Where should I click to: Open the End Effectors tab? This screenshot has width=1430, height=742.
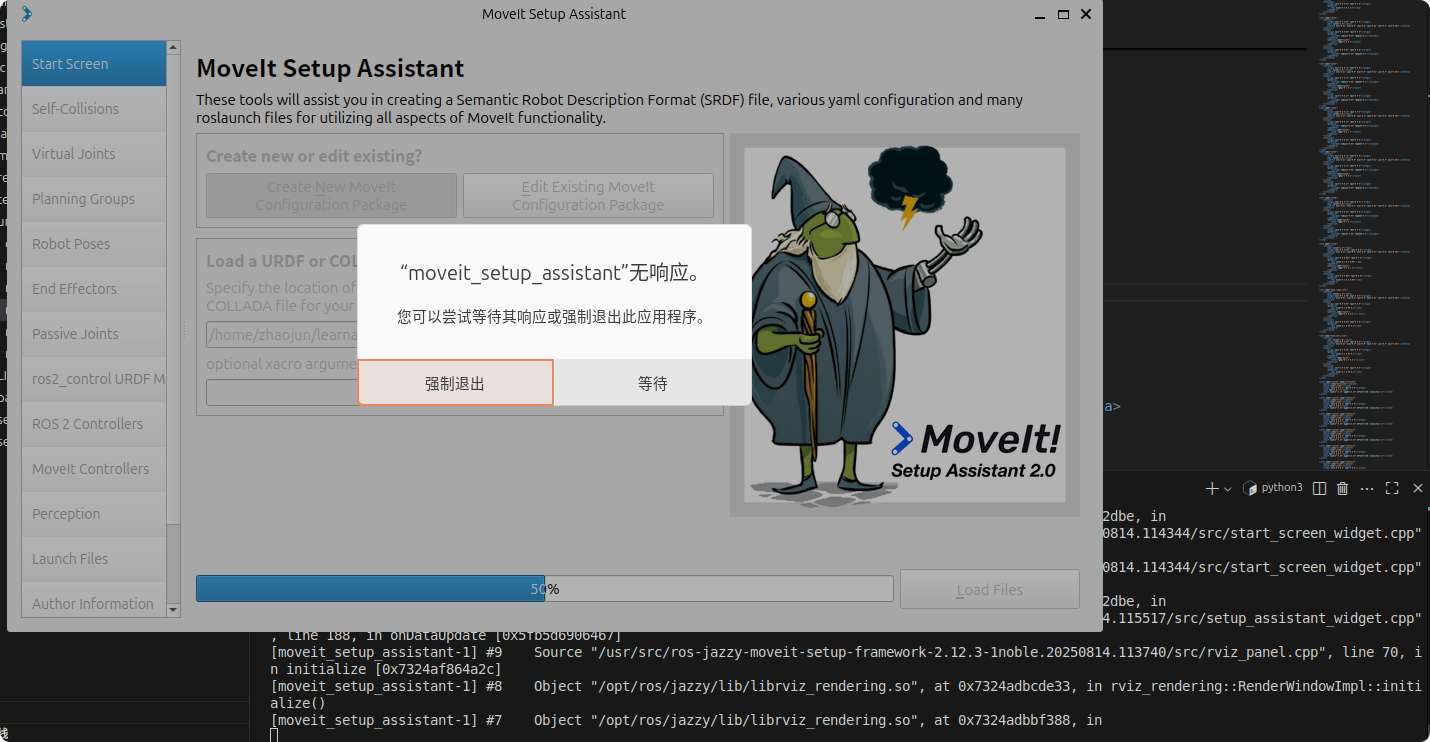point(94,288)
